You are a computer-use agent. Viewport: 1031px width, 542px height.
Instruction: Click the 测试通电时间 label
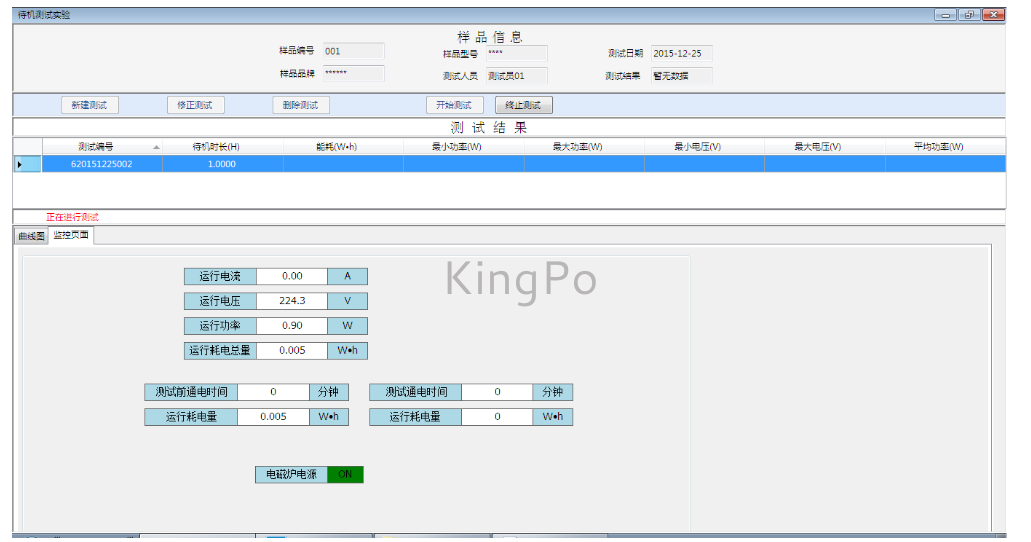[x=416, y=392]
